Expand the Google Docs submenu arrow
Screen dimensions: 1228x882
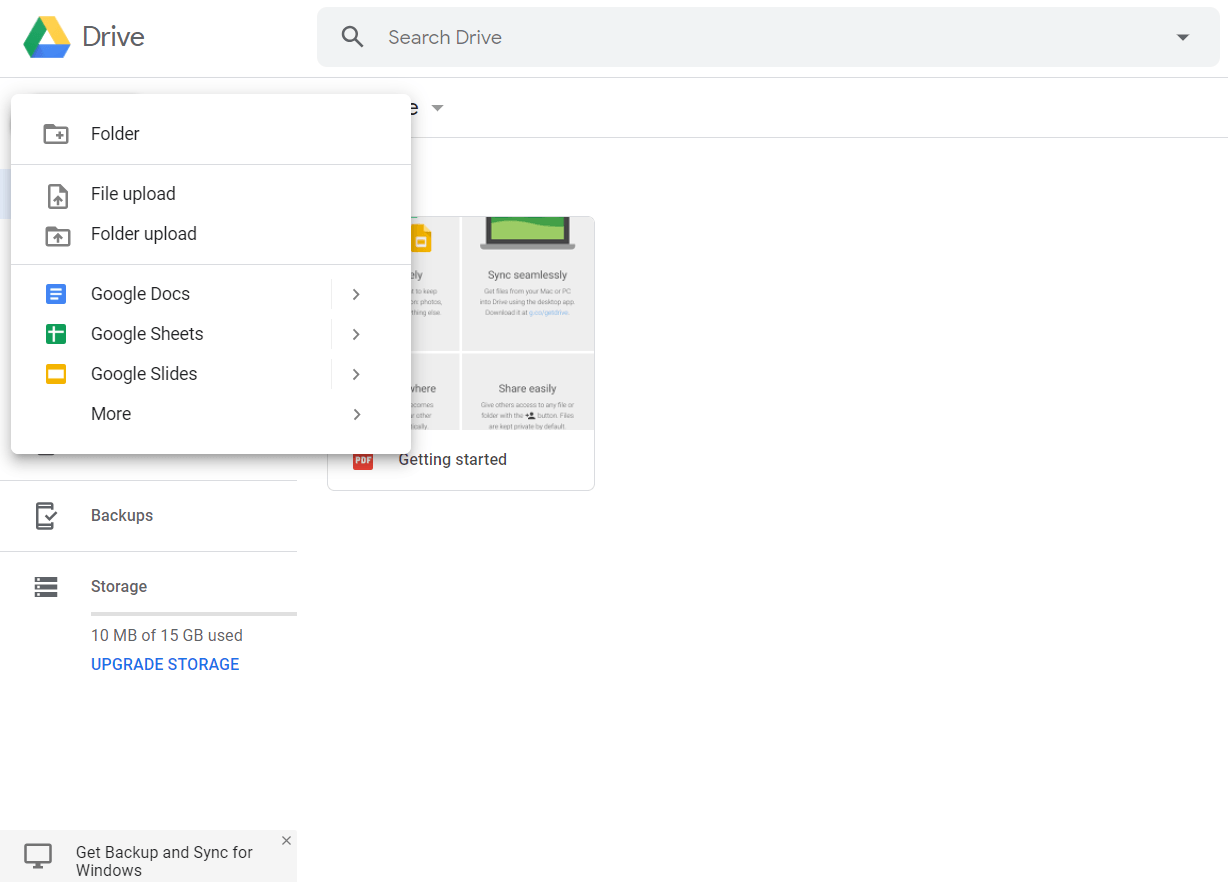click(x=356, y=294)
